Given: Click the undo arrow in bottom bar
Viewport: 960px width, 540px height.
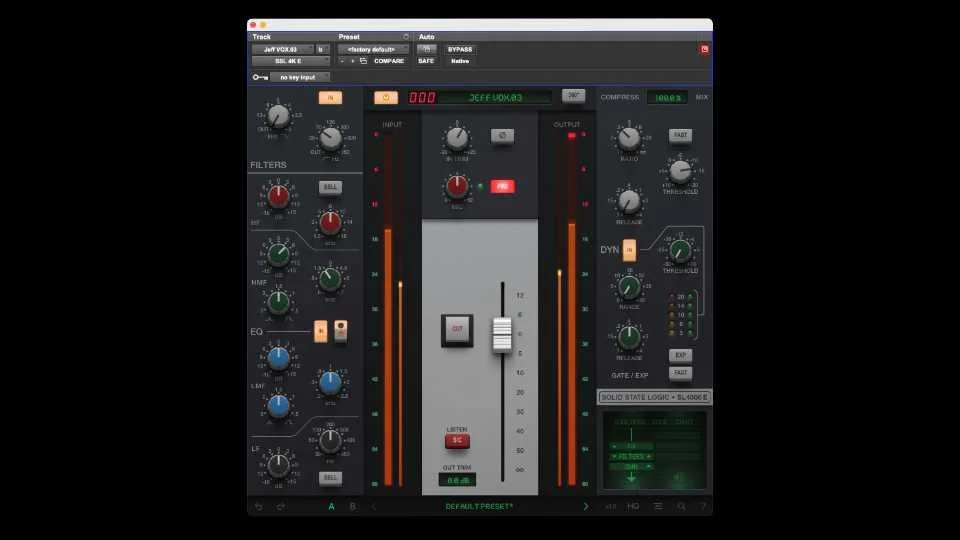Looking at the screenshot, I should [x=259, y=506].
